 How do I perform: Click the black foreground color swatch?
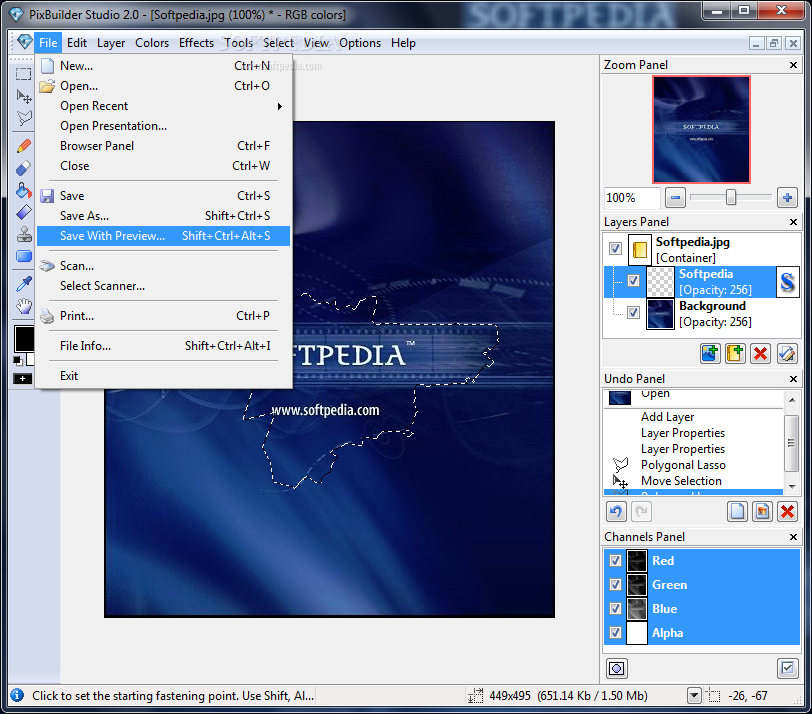click(x=23, y=339)
